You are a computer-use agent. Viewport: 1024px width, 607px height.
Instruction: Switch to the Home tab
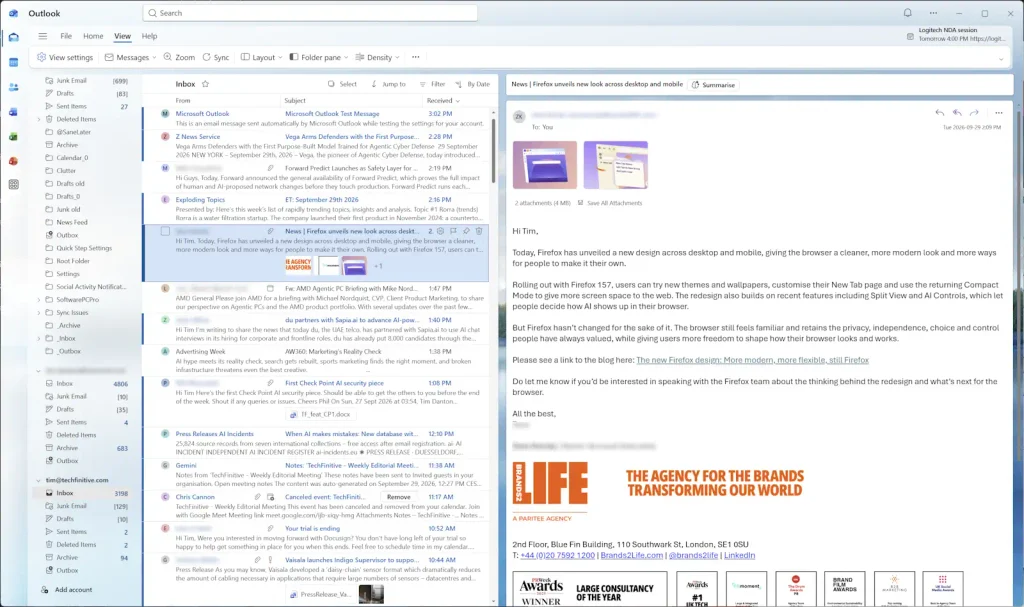pos(93,36)
